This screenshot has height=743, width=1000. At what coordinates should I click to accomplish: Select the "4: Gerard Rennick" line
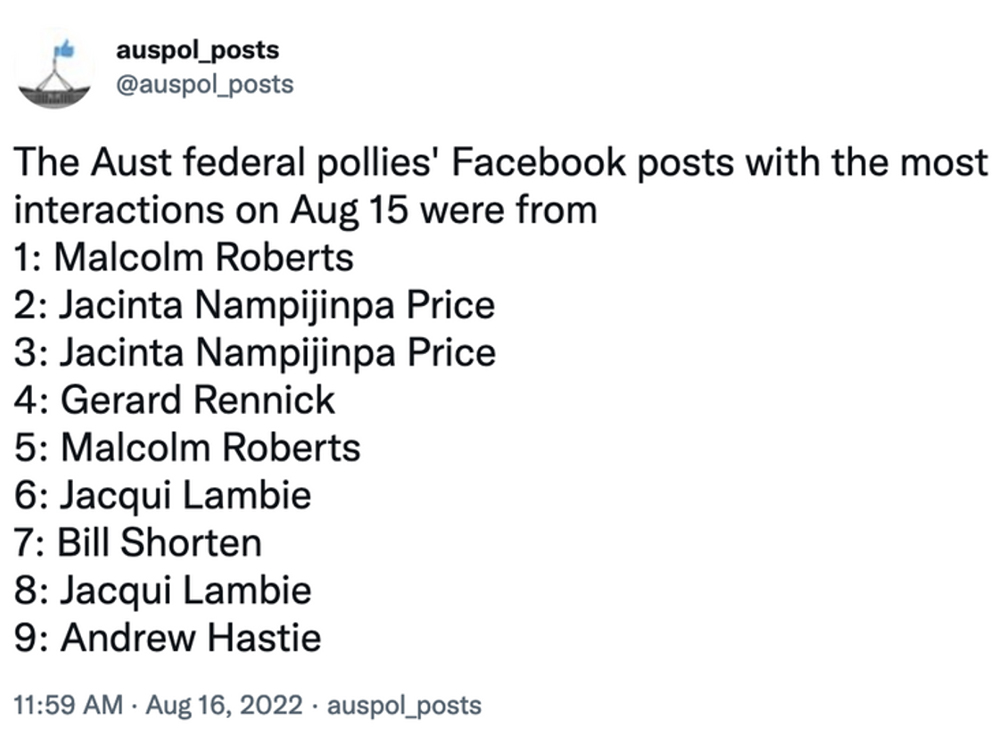[x=175, y=400]
